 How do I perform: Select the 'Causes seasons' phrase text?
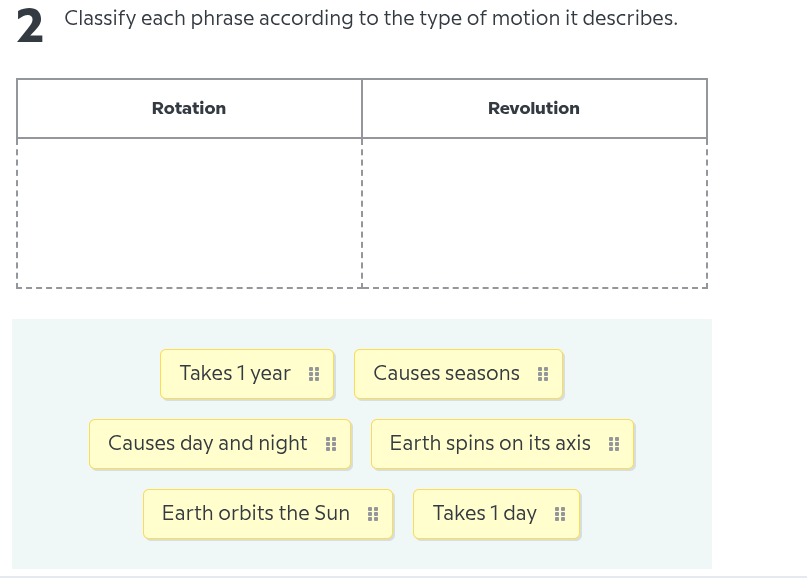pos(446,373)
